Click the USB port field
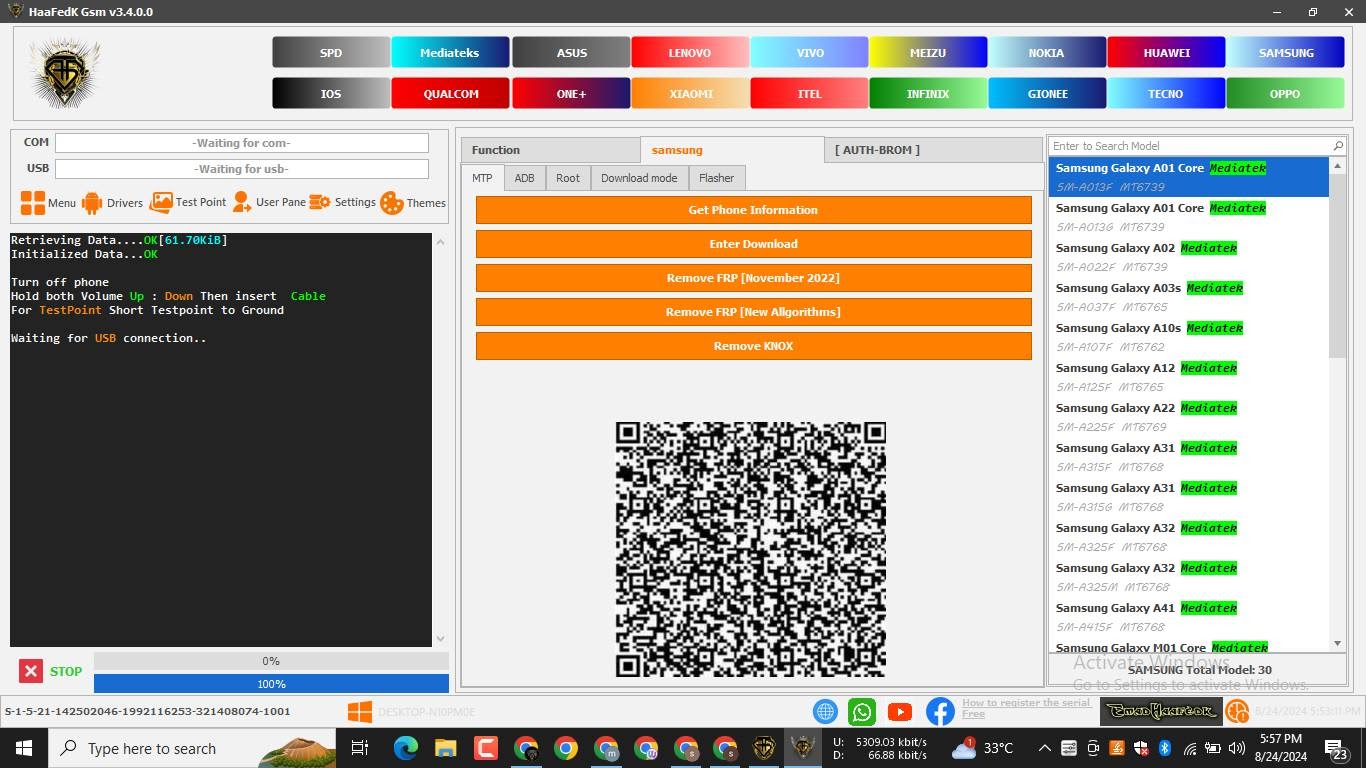This screenshot has width=1366, height=768. (242, 169)
